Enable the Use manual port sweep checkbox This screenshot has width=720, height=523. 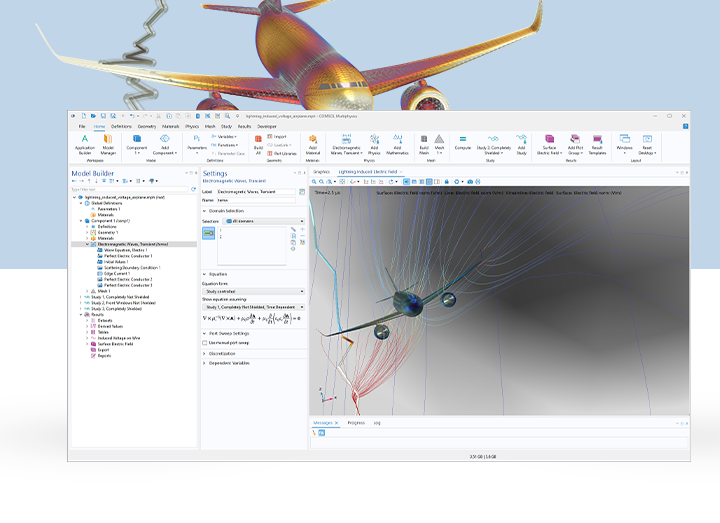(206, 342)
